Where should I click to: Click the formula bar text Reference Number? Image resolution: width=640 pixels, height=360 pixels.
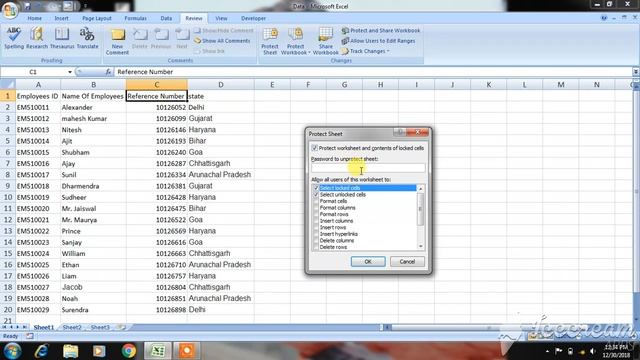coord(145,72)
